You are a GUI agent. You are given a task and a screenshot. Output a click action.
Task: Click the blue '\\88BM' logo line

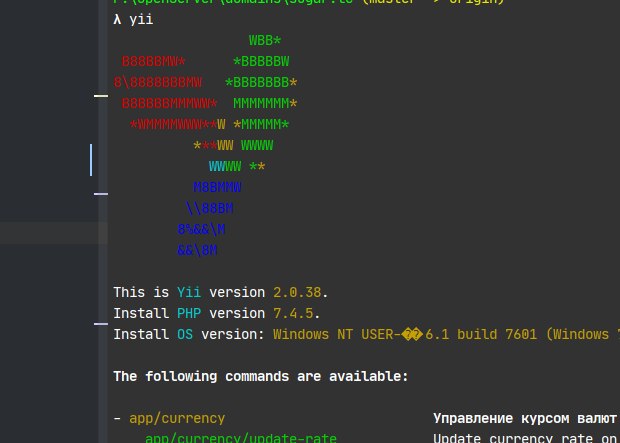pyautogui.click(x=209, y=208)
